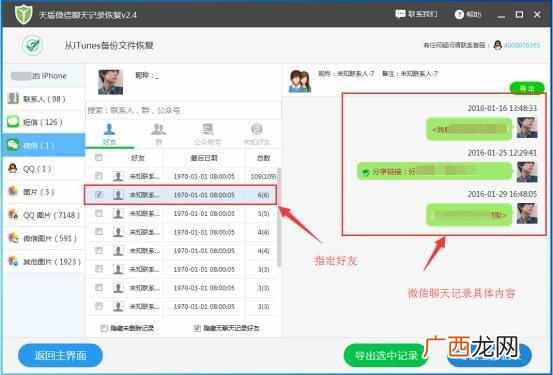This screenshot has height=375, width=553.
Task: Open 短信 (126) messages category
Action: pyautogui.click(x=43, y=122)
